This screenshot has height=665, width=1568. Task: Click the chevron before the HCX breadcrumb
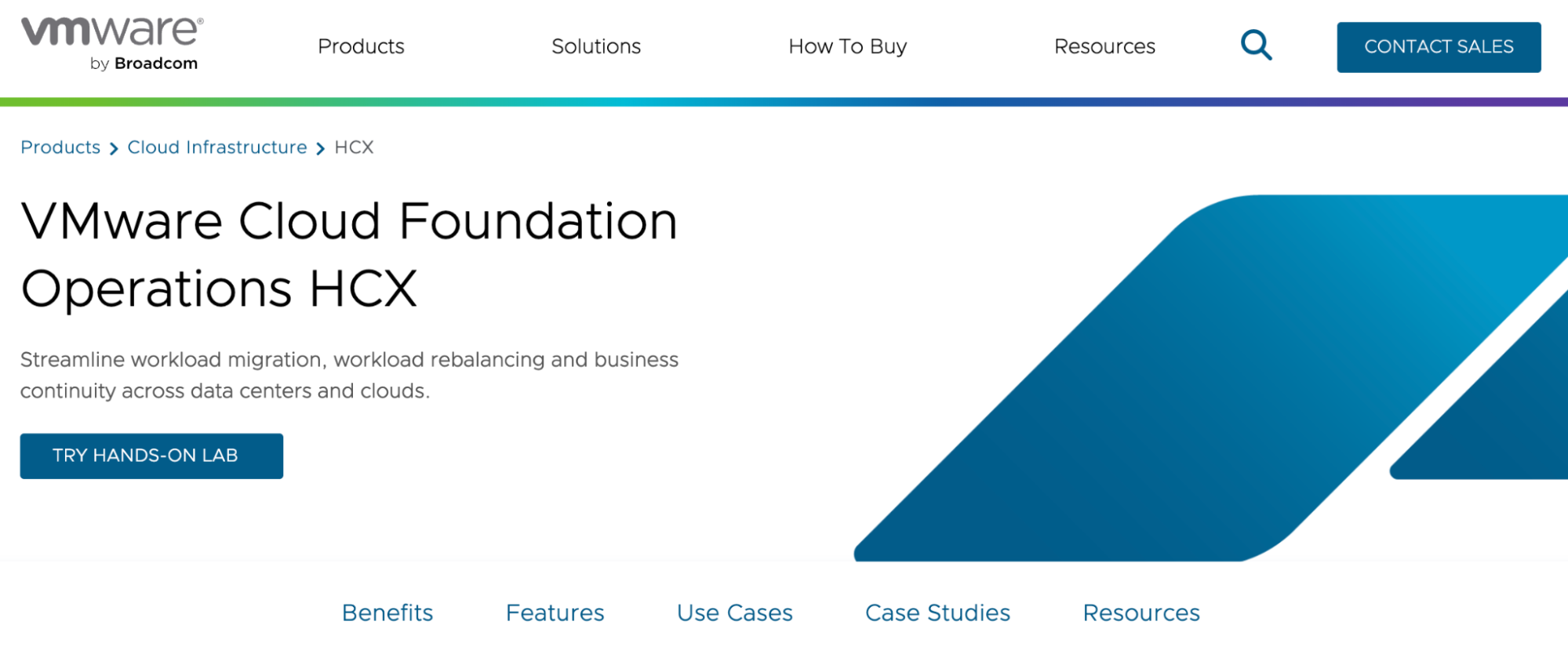(321, 148)
